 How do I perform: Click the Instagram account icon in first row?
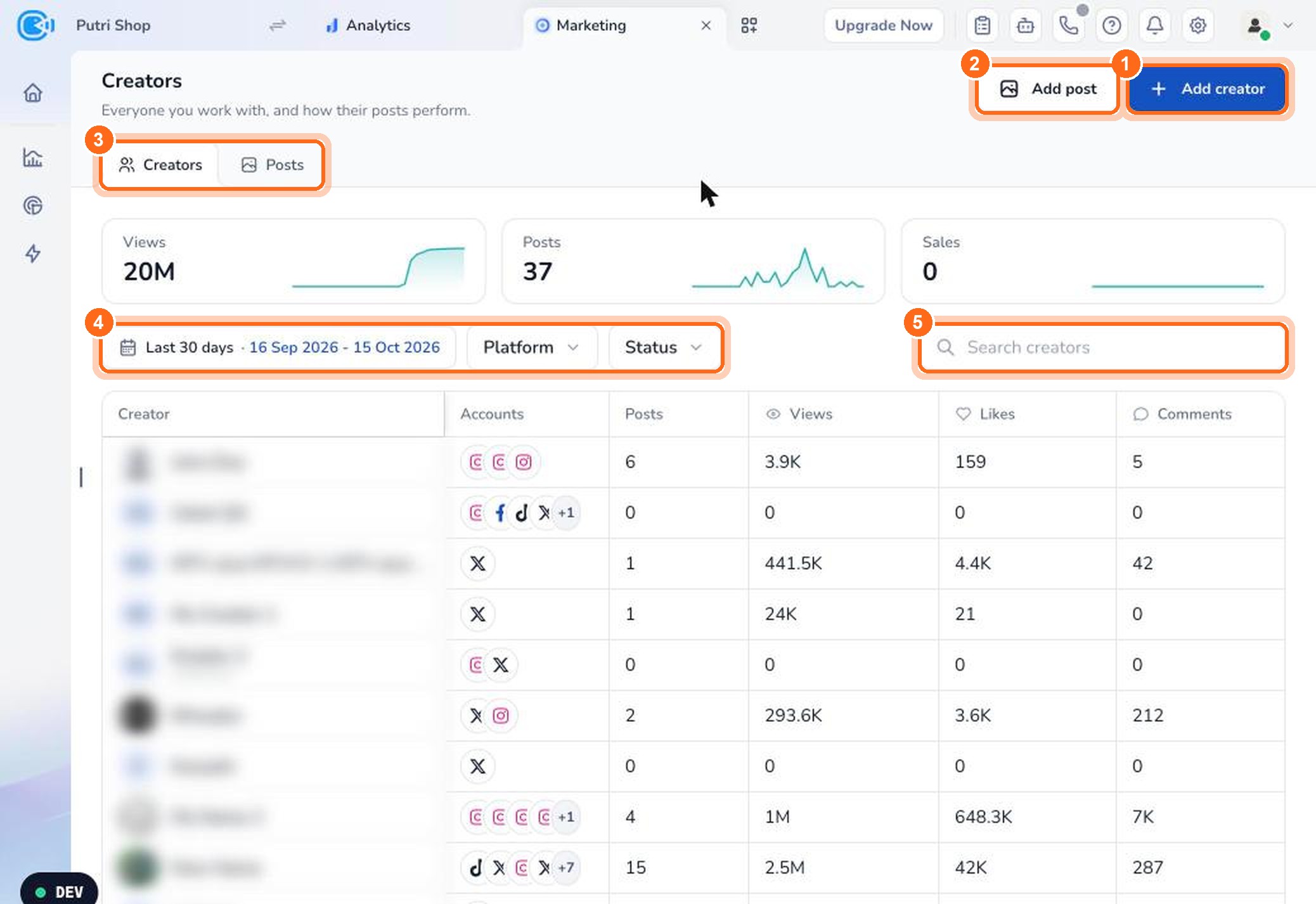[524, 462]
